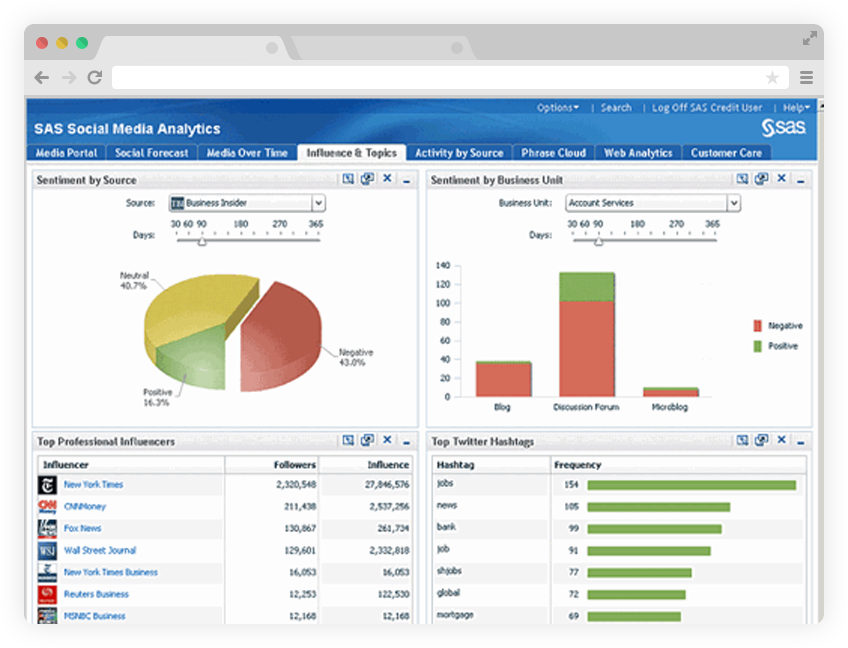The image size is (848, 648).
Task: Maximize the Sentiment by Source panel
Action: click(x=348, y=178)
